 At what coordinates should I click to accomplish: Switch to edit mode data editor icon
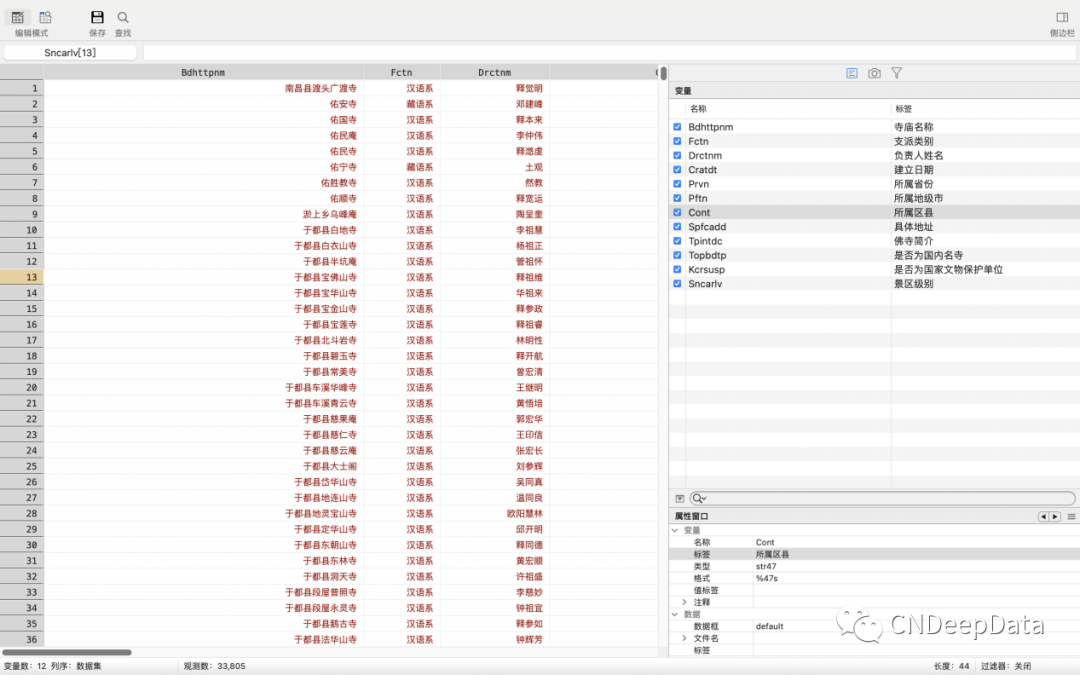(x=18, y=17)
